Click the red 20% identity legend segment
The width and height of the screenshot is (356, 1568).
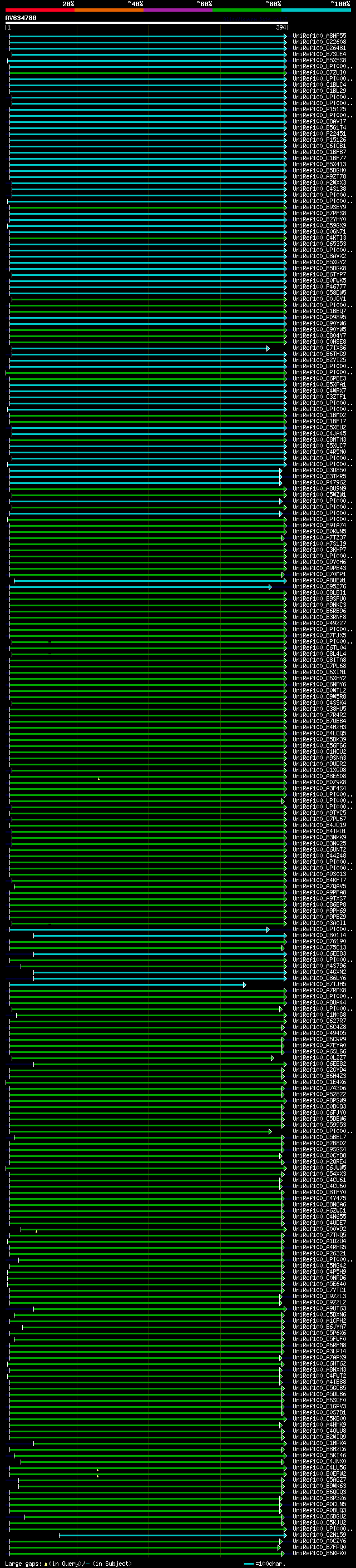[x=40, y=10]
